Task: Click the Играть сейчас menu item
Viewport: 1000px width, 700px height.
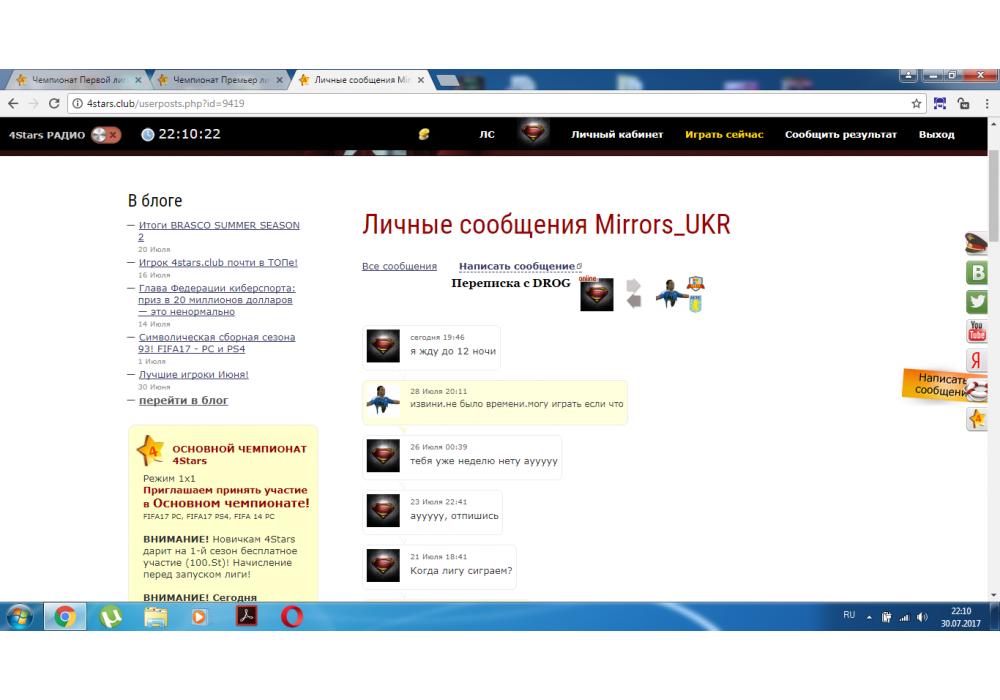Action: pos(724,135)
